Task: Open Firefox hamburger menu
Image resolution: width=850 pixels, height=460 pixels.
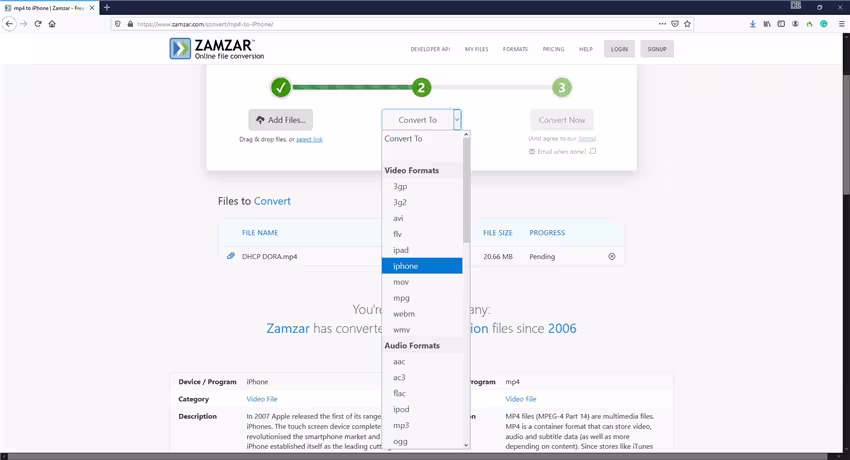Action: coord(841,24)
